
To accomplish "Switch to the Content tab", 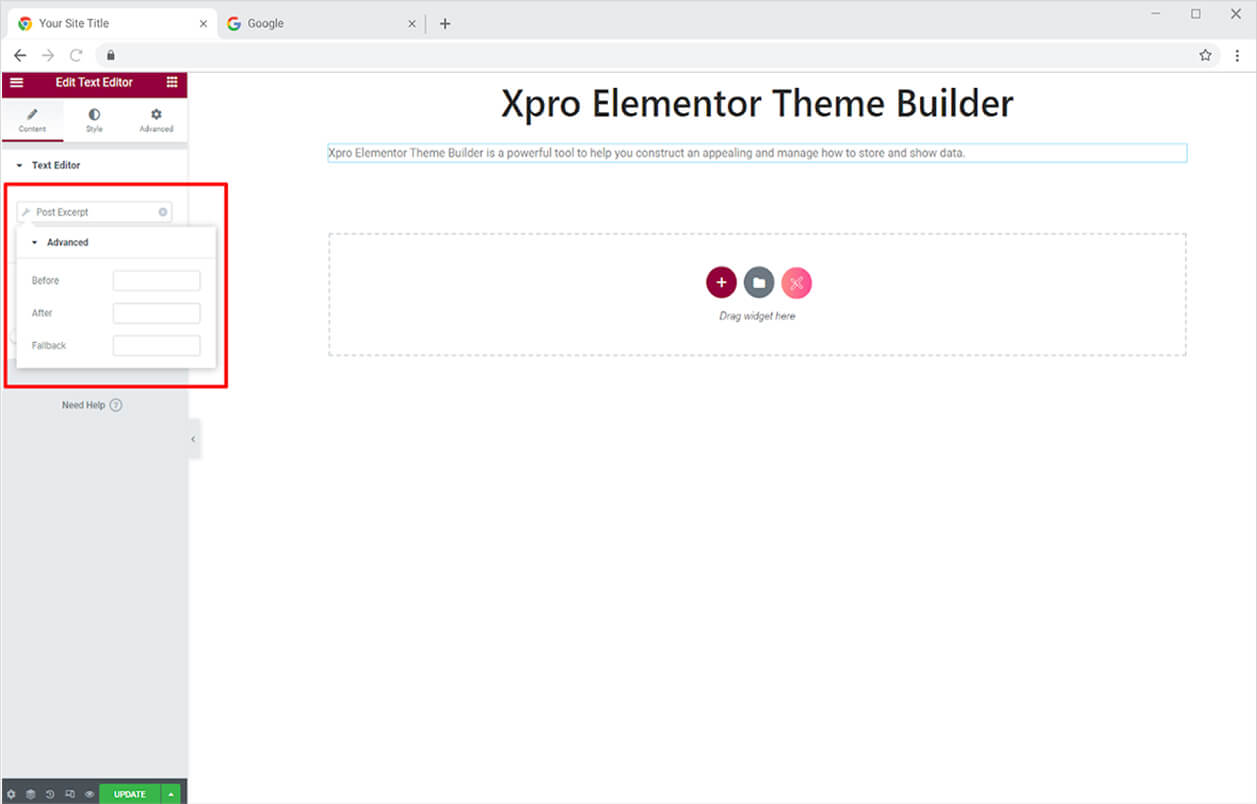I will pos(32,120).
